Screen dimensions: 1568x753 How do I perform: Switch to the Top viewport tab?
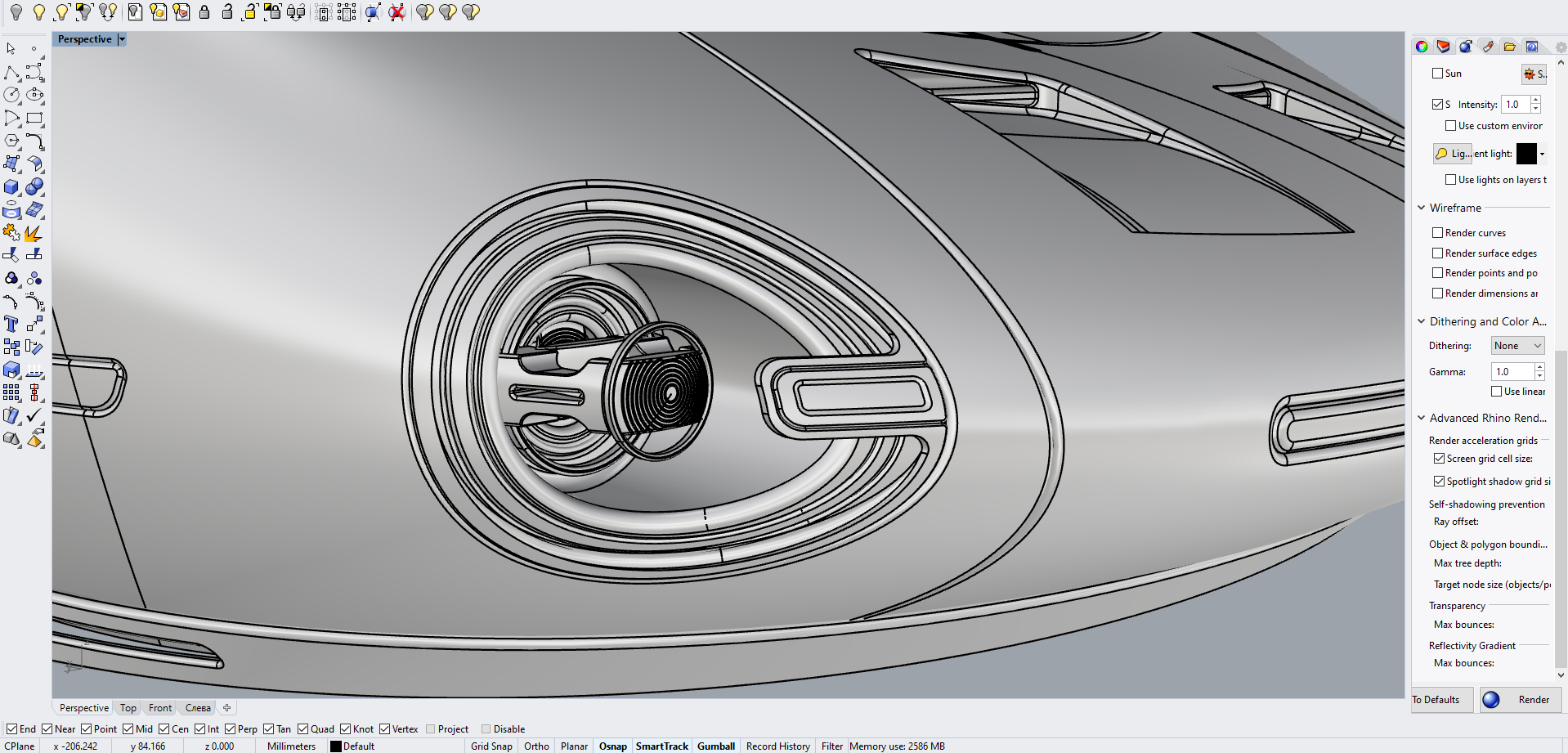(128, 707)
